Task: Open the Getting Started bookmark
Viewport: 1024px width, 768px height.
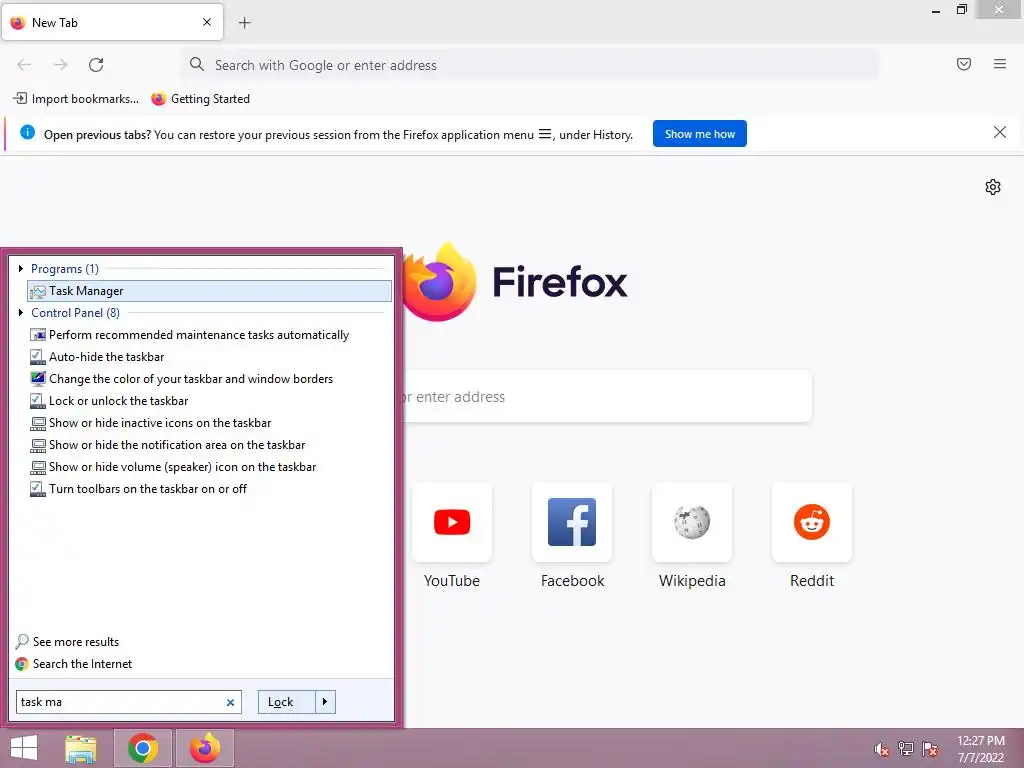Action: pyautogui.click(x=200, y=99)
